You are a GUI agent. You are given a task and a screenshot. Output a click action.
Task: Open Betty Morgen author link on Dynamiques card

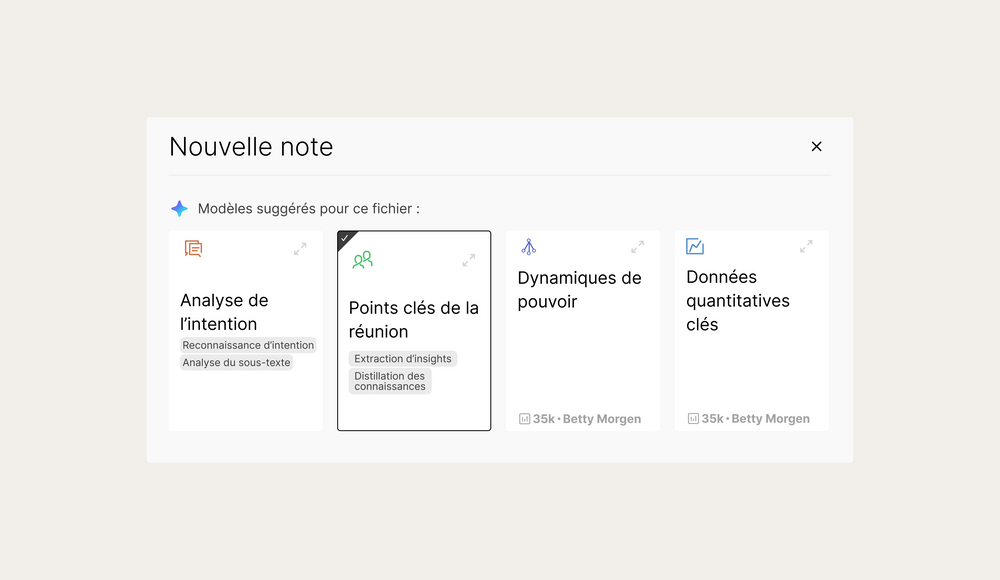coord(601,419)
